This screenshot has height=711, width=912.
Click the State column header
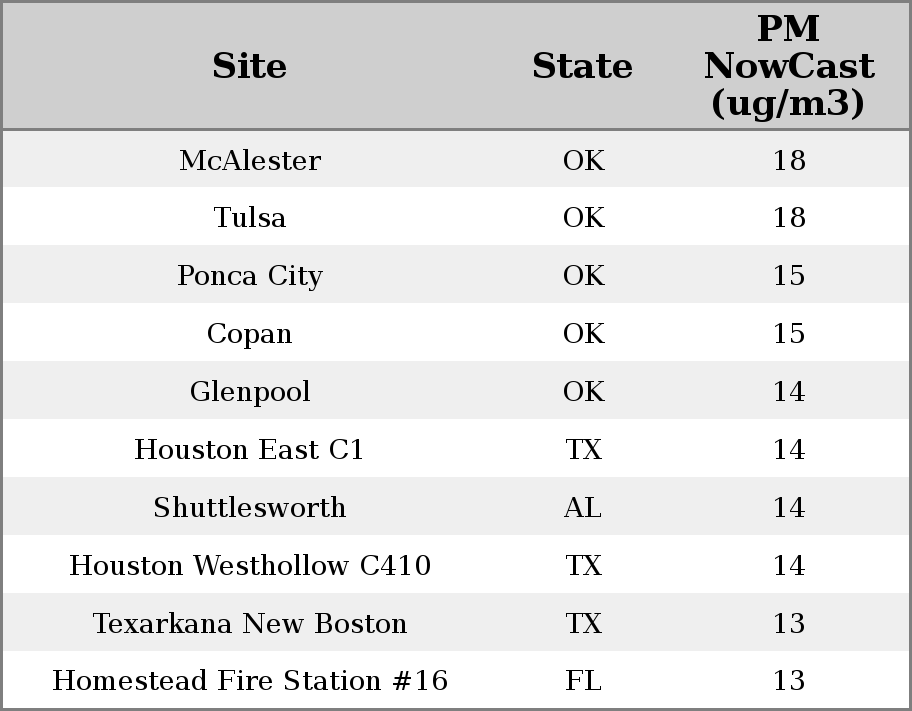click(582, 66)
